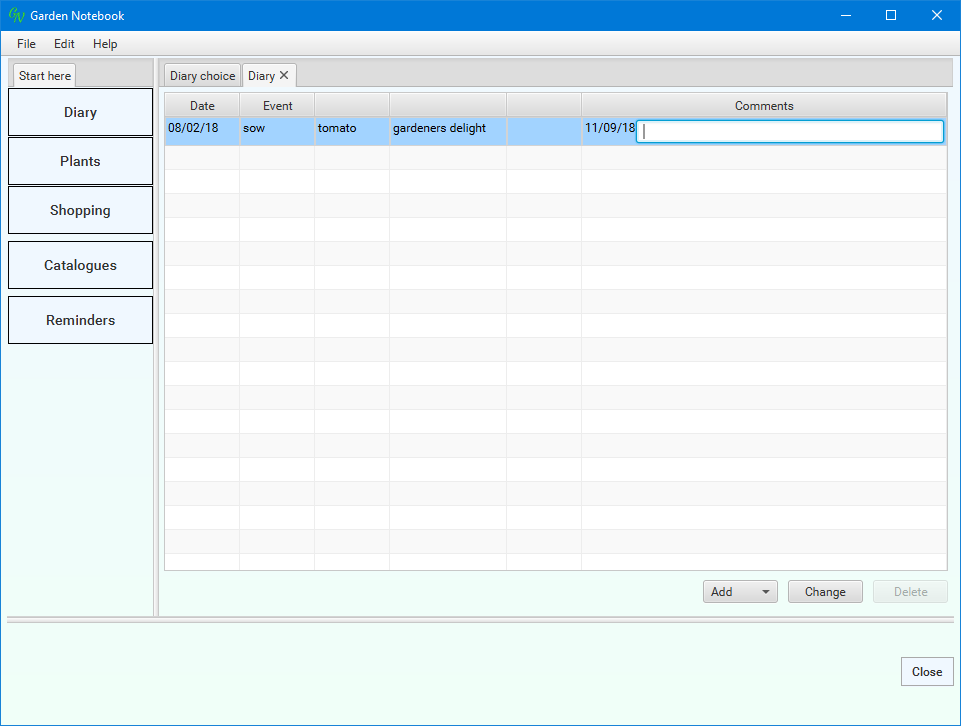
Task: Switch to the Diary choice tab
Action: (202, 76)
